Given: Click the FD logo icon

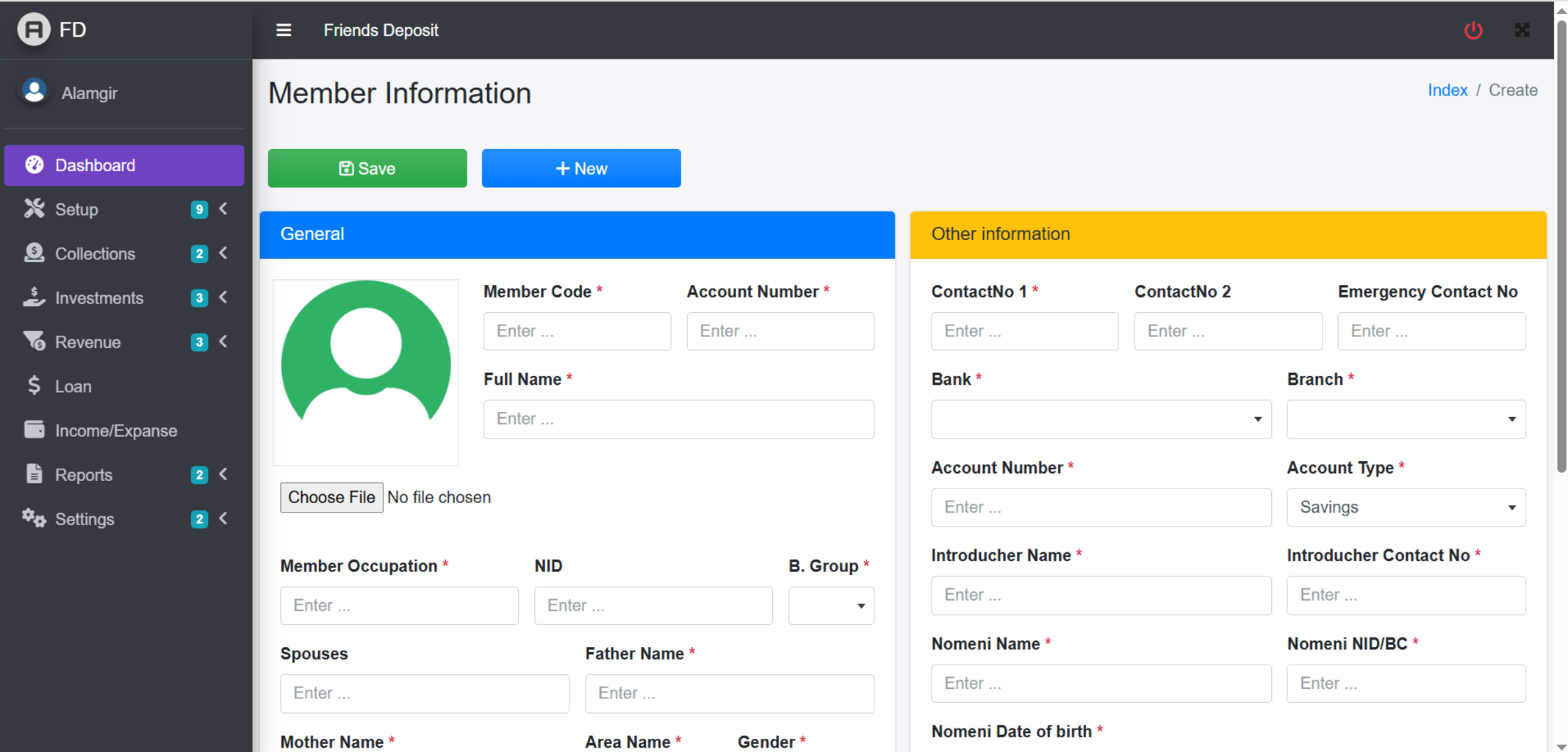Looking at the screenshot, I should tap(34, 29).
